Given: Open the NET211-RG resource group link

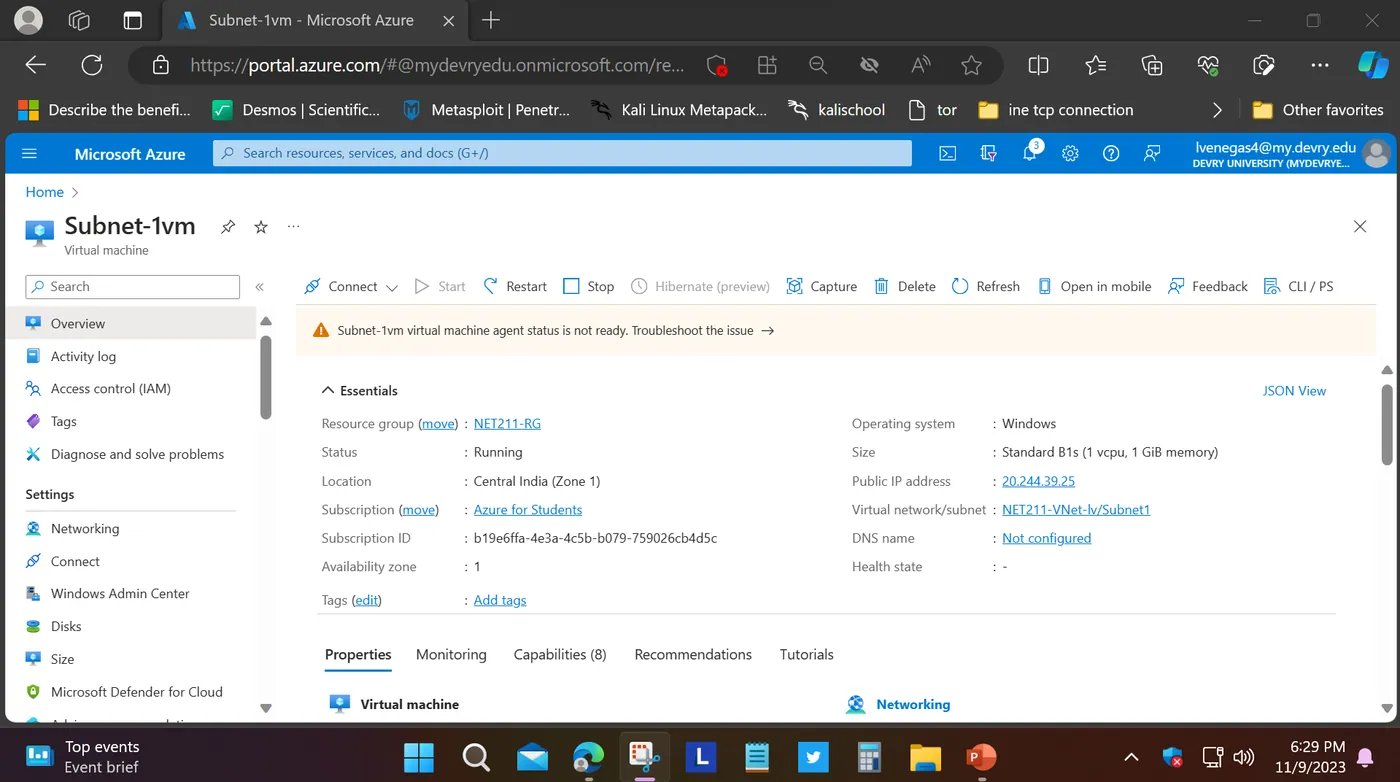Looking at the screenshot, I should (x=507, y=424).
